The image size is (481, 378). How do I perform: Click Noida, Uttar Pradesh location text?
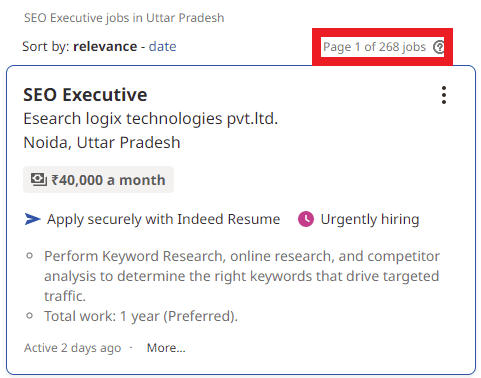pos(102,143)
